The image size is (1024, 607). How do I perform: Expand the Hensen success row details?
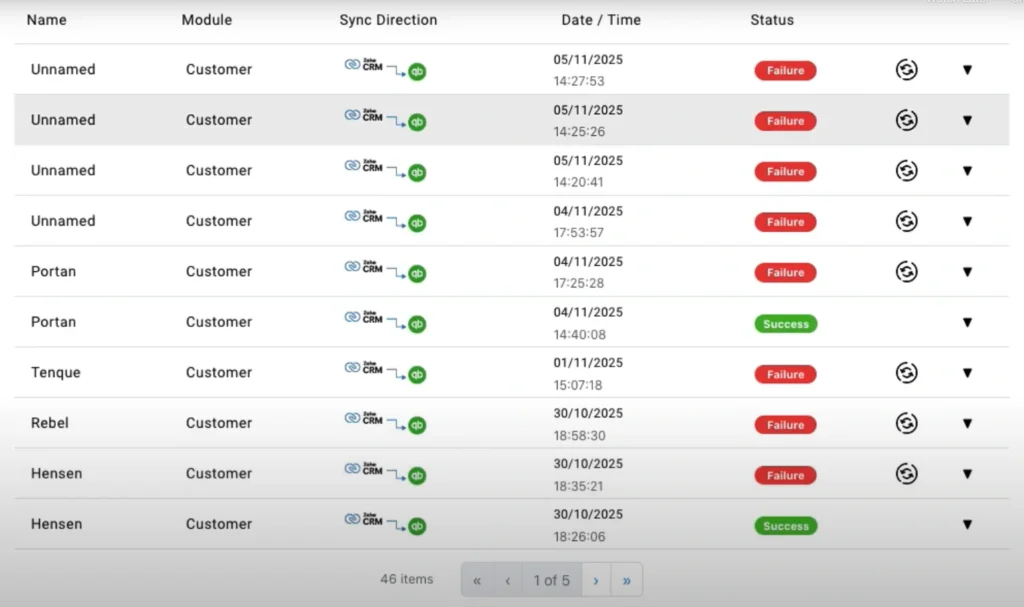pos(967,524)
